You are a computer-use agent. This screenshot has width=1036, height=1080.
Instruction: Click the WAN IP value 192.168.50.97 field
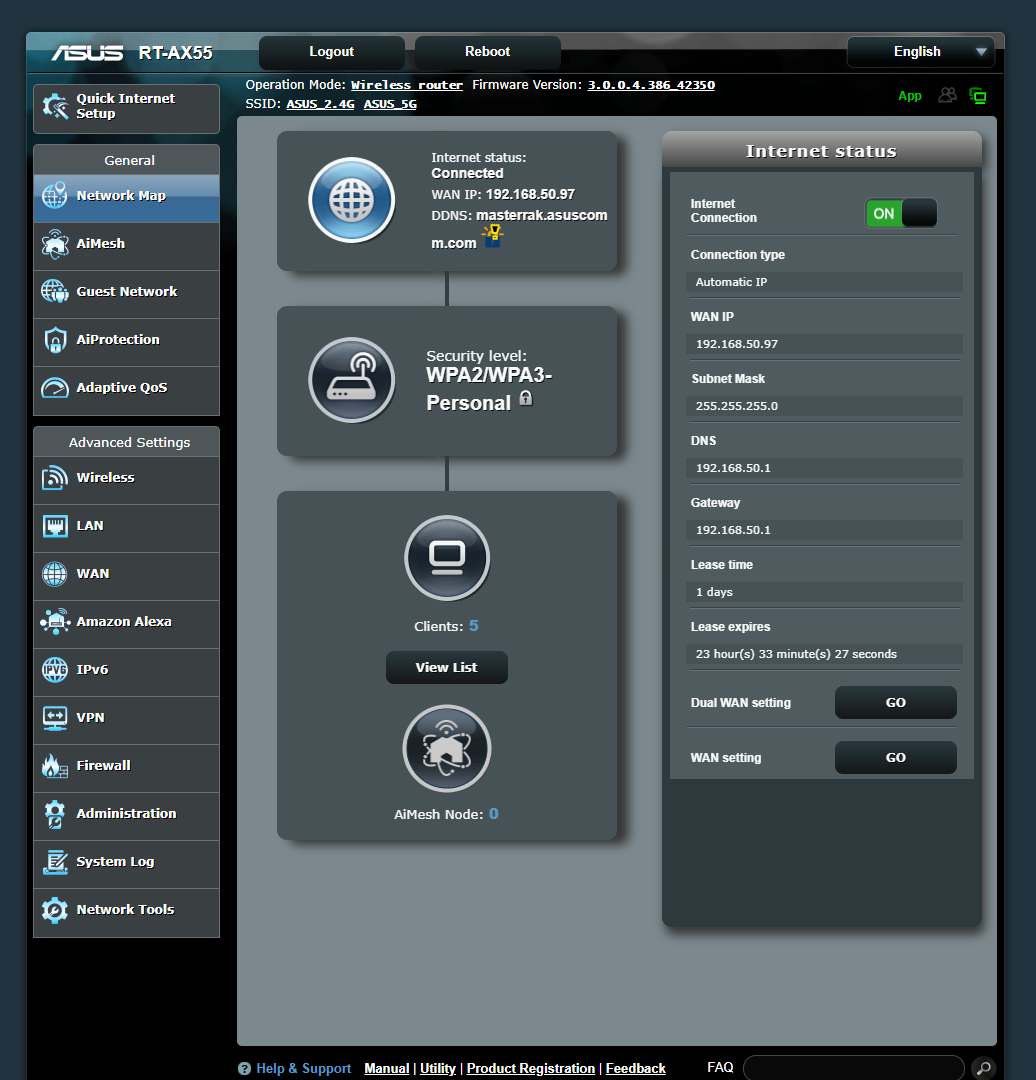pyautogui.click(x=824, y=344)
